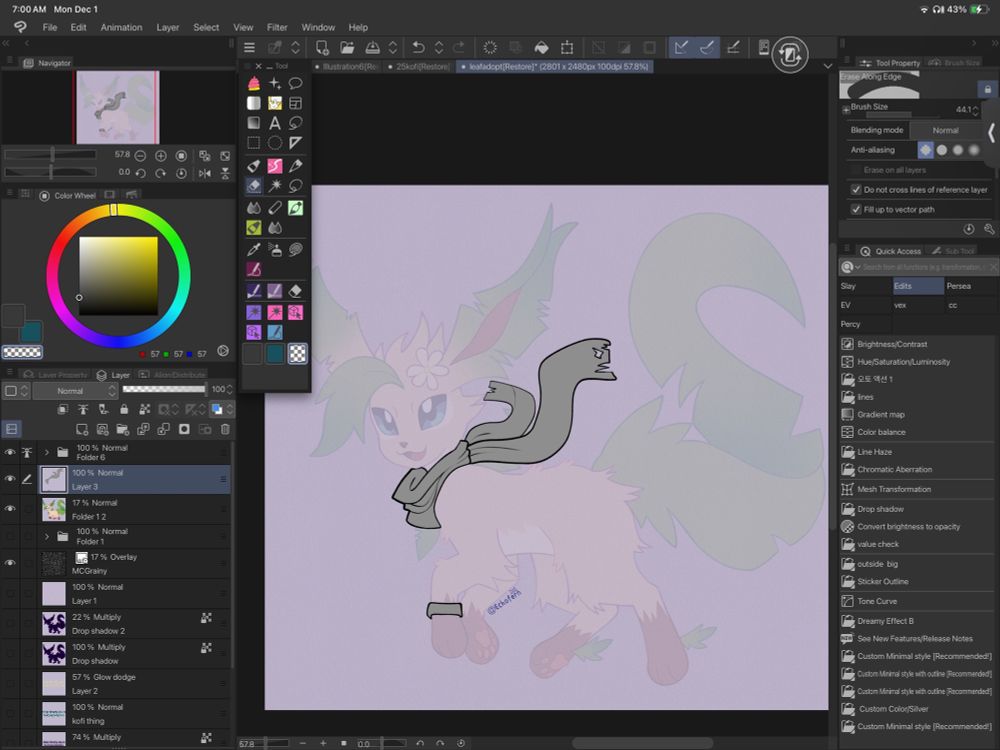Select the speech balloon tool
The image size is (1000, 750).
pyautogui.click(x=295, y=83)
